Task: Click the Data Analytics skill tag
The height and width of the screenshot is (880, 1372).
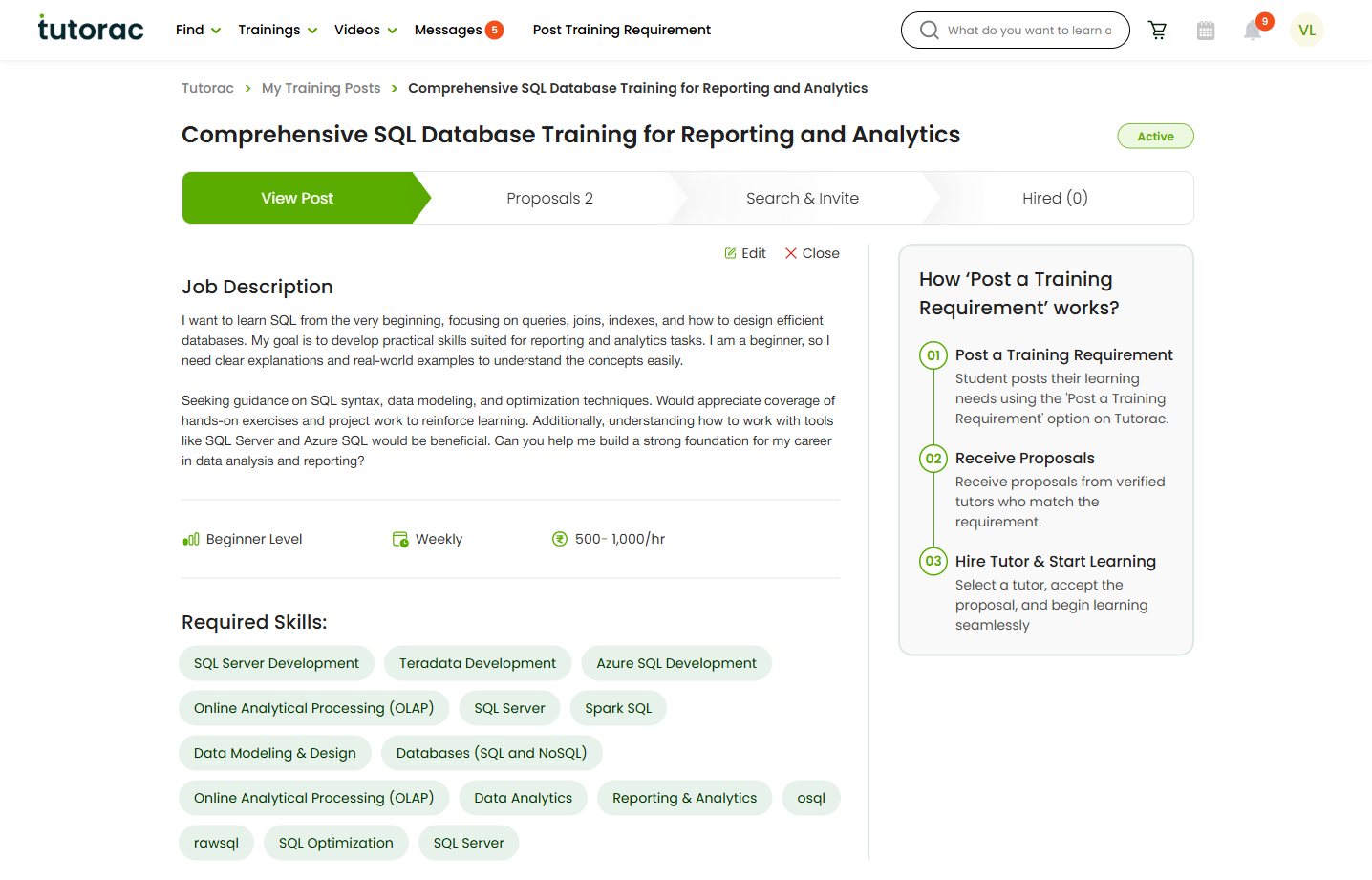Action: [524, 798]
